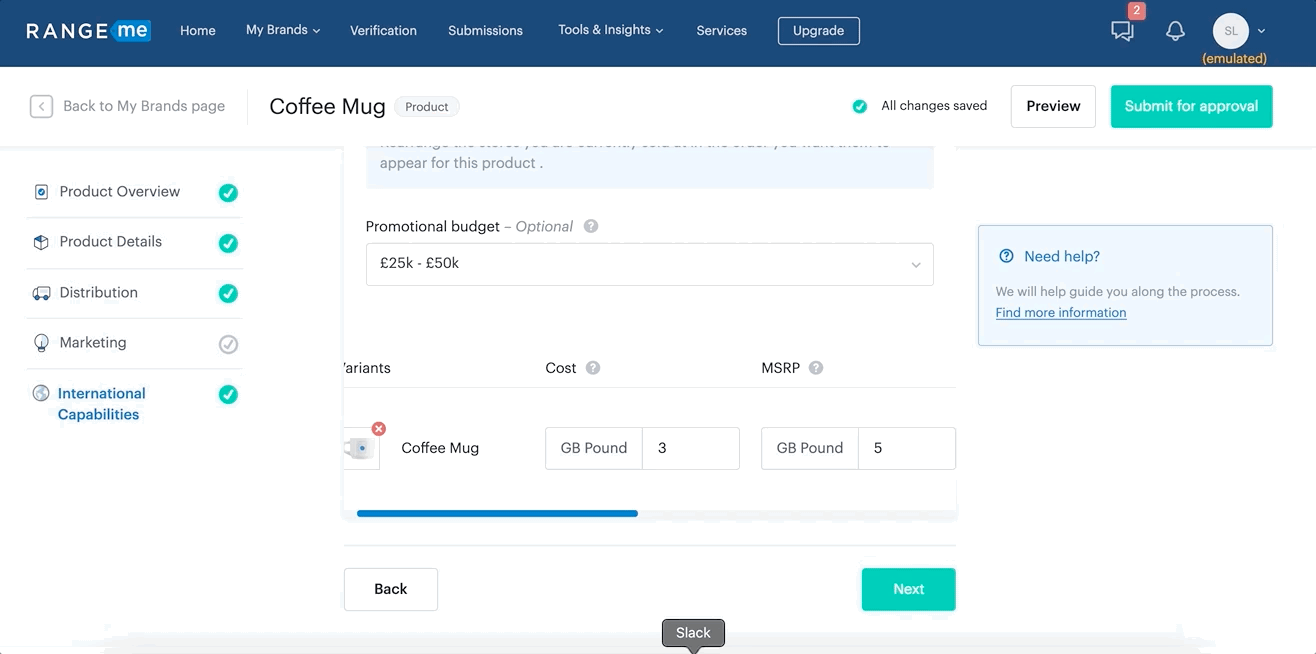Viewport: 1316px width, 654px height.
Task: Click the MSRP GB Pound currency label
Action: coord(810,448)
